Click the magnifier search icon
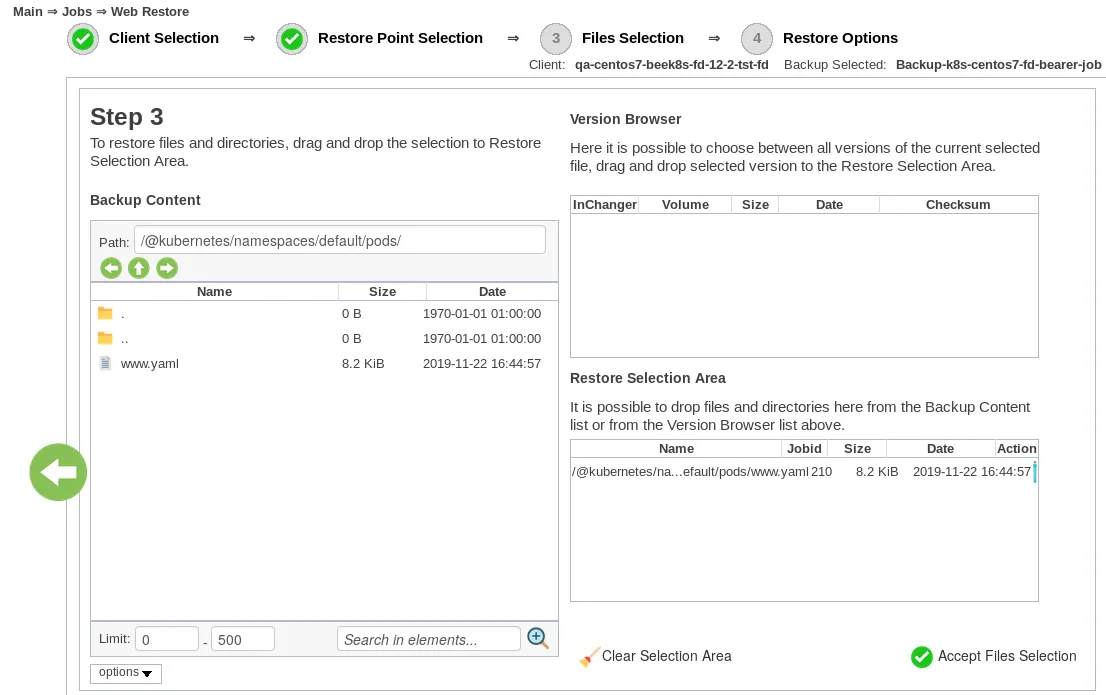The image size is (1106, 695). [538, 637]
